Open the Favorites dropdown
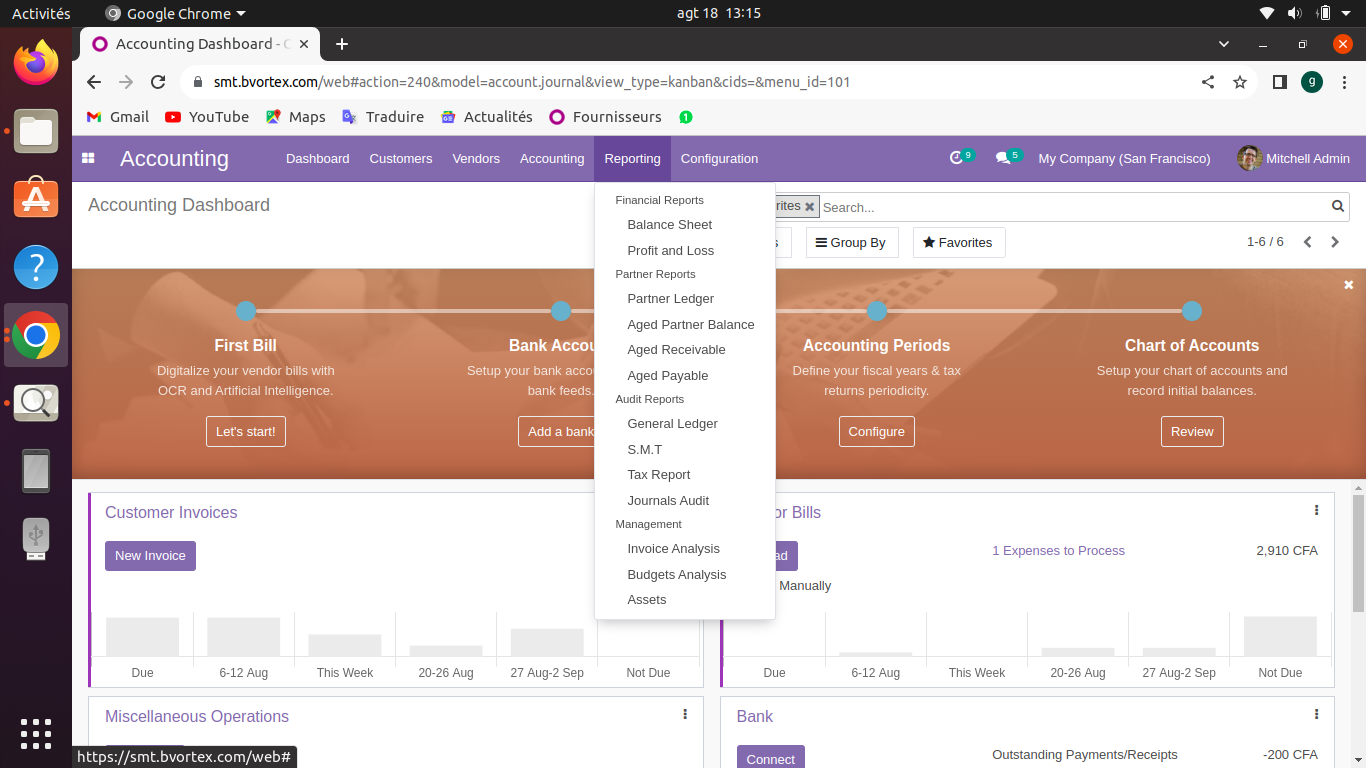1366x768 pixels. click(x=958, y=242)
